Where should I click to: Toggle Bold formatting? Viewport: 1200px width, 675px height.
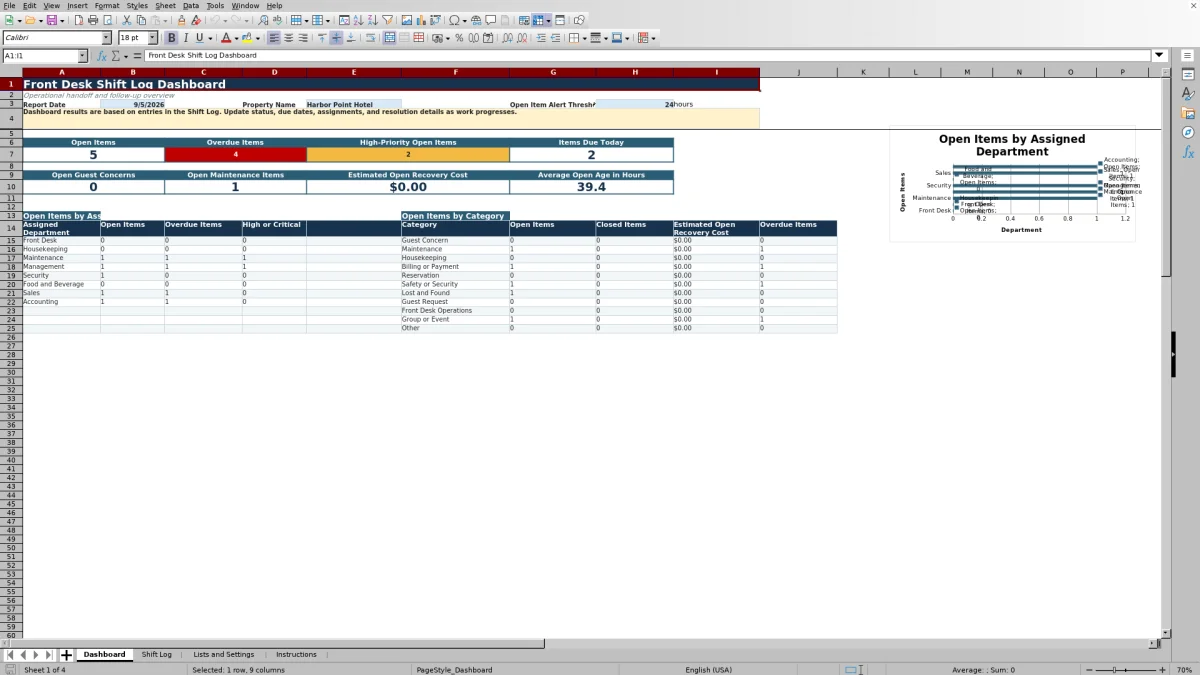171,38
